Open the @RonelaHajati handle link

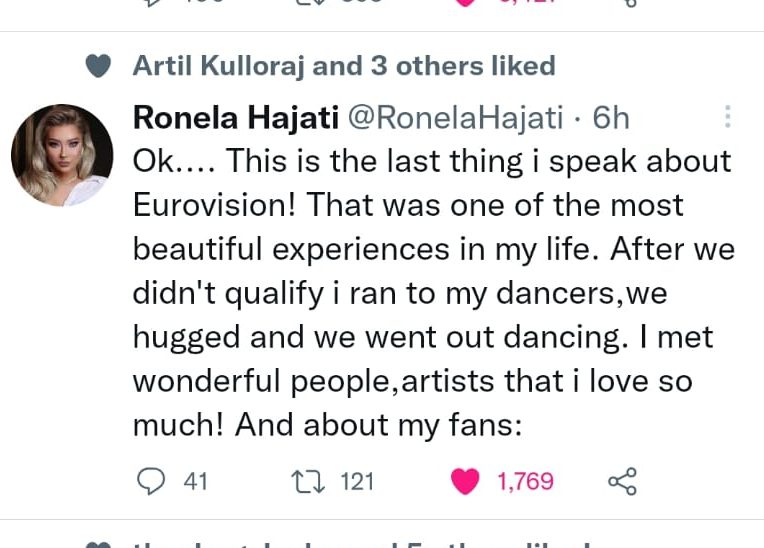(x=455, y=118)
